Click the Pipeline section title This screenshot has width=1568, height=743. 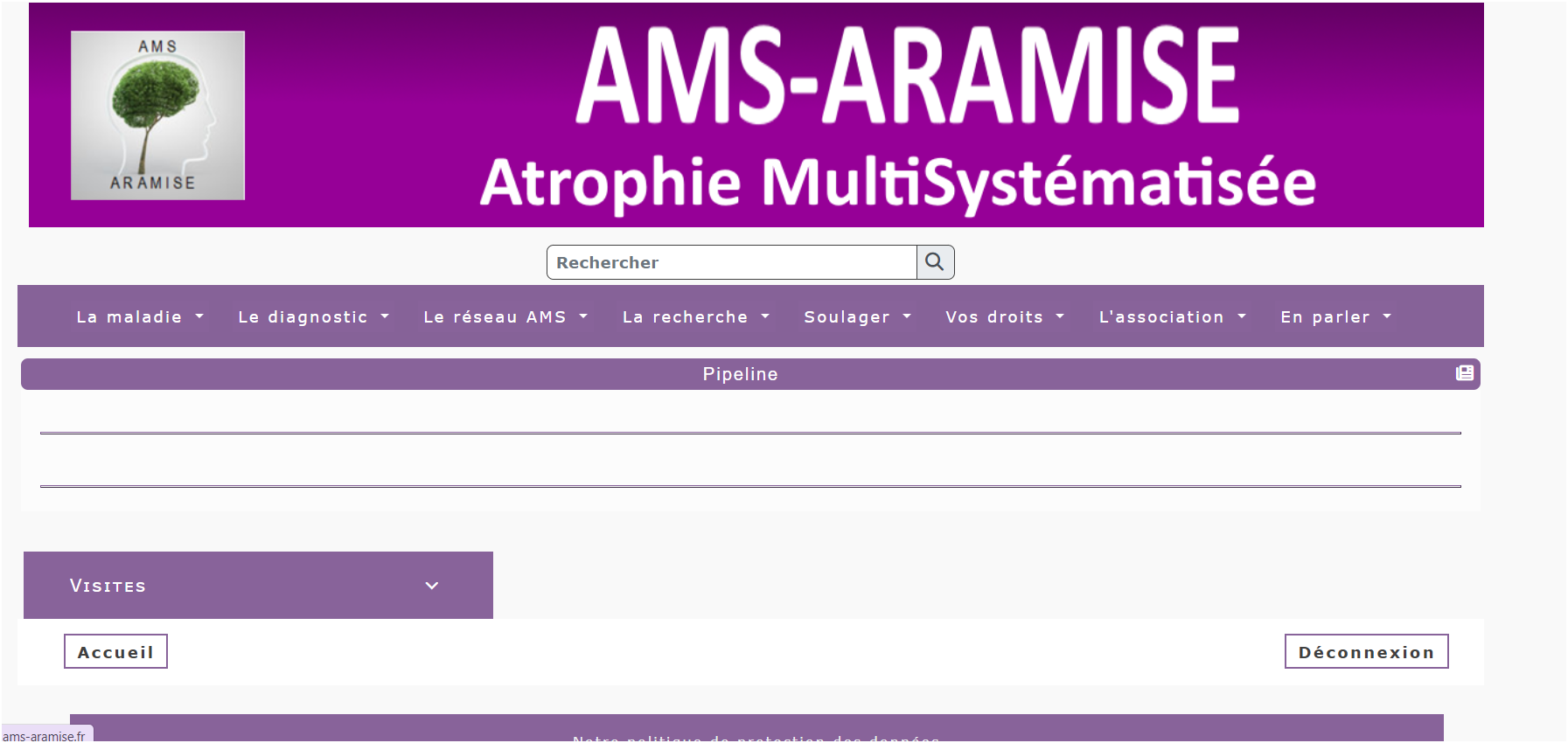click(740, 374)
